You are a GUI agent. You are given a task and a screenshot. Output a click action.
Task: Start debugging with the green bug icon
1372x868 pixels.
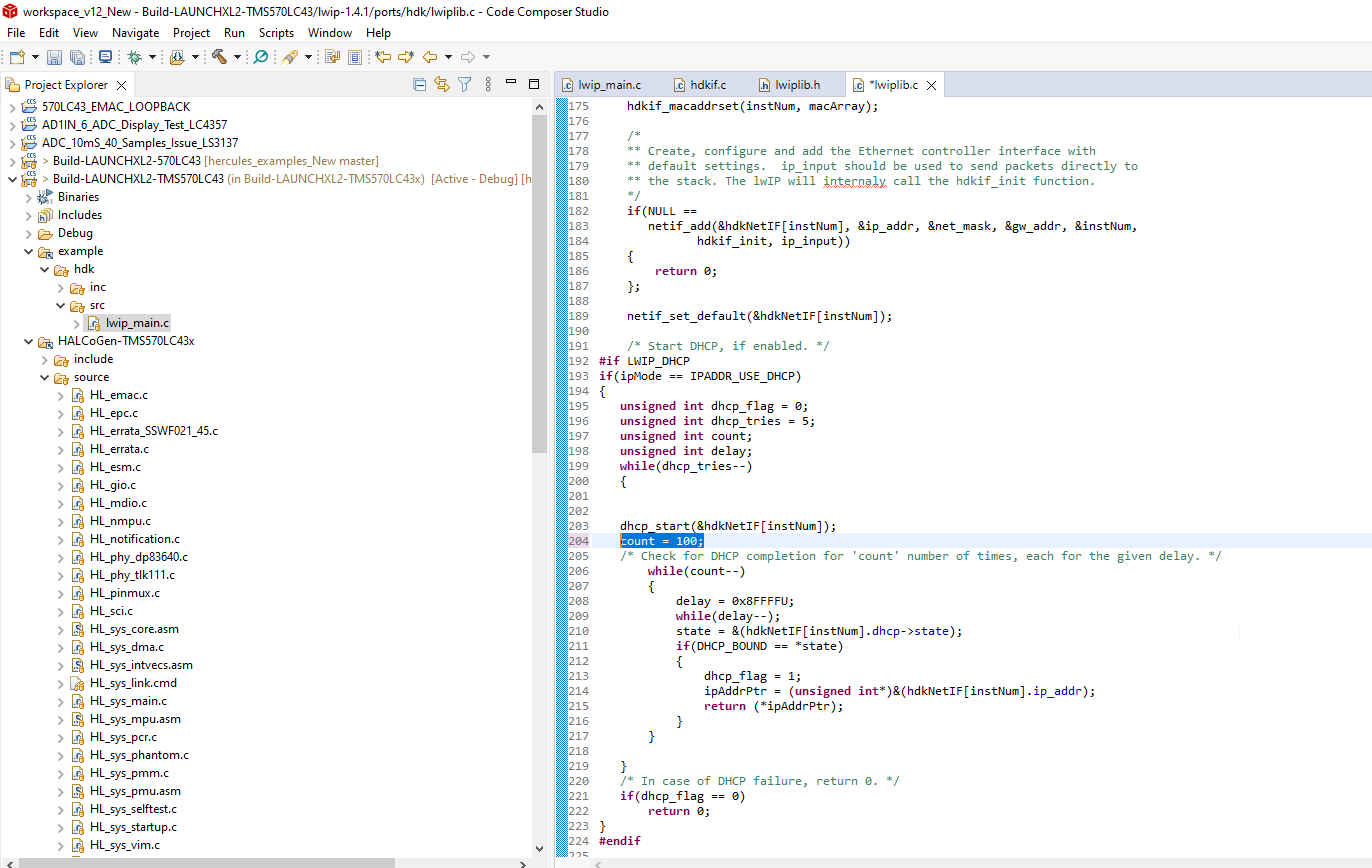pos(134,57)
